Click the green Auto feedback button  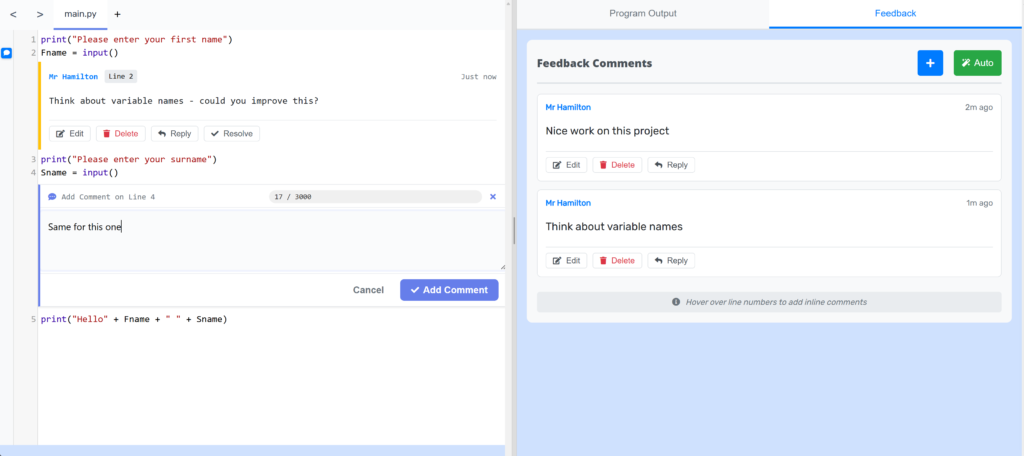pos(977,63)
